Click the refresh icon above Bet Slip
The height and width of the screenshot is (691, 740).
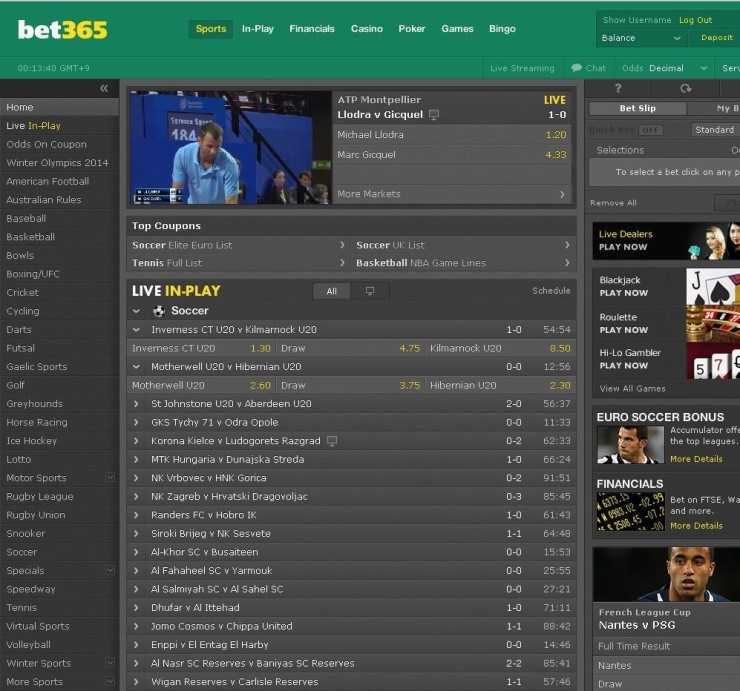tap(686, 88)
